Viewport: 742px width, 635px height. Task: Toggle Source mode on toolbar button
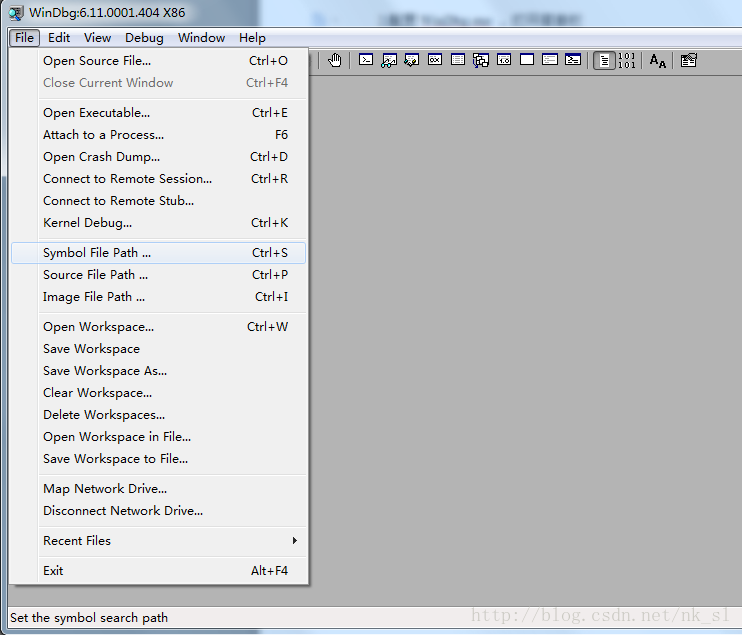(604, 61)
